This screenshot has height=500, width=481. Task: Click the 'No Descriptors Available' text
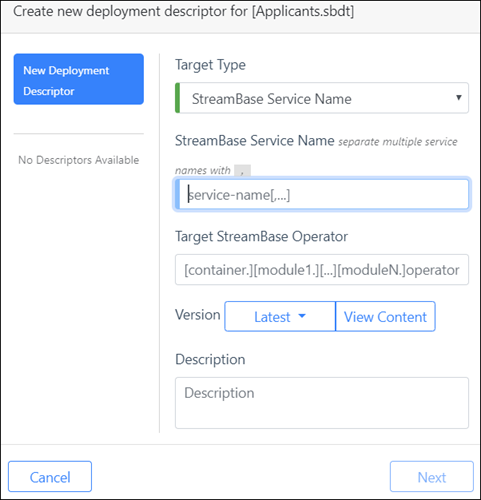pyautogui.click(x=79, y=160)
